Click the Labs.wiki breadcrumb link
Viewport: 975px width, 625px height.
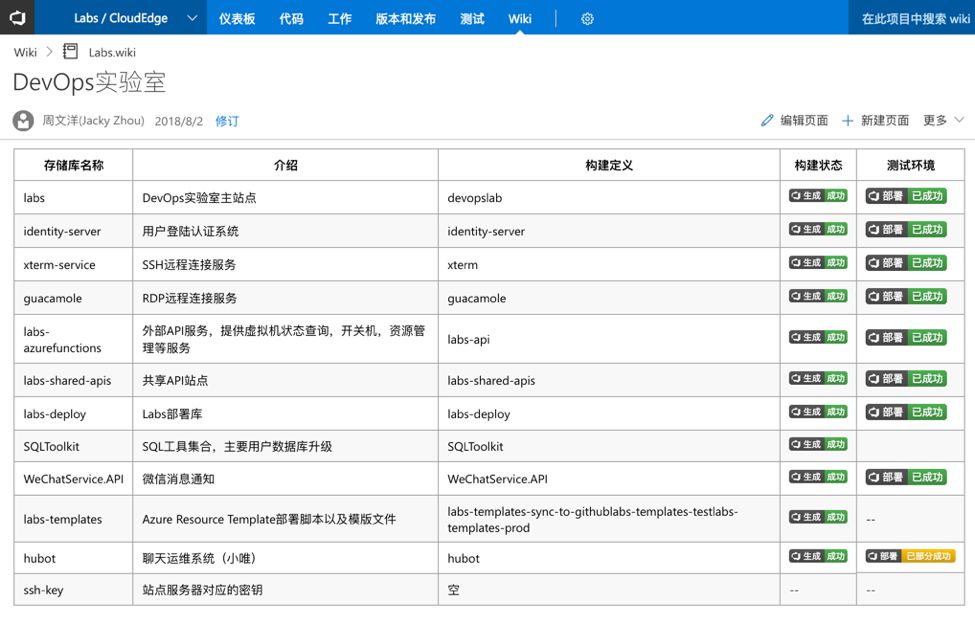click(112, 52)
